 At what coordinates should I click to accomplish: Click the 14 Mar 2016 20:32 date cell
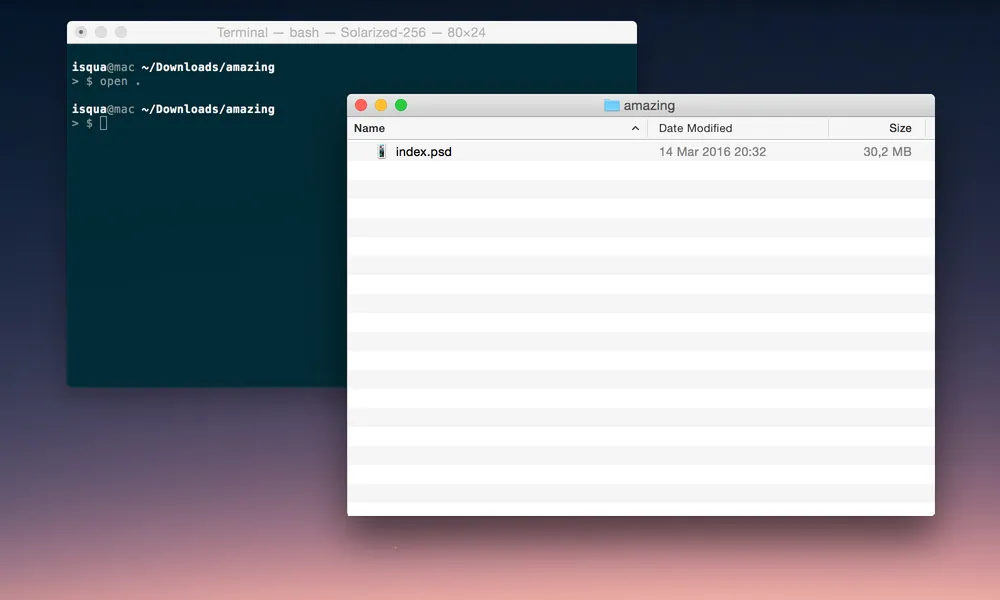[712, 152]
